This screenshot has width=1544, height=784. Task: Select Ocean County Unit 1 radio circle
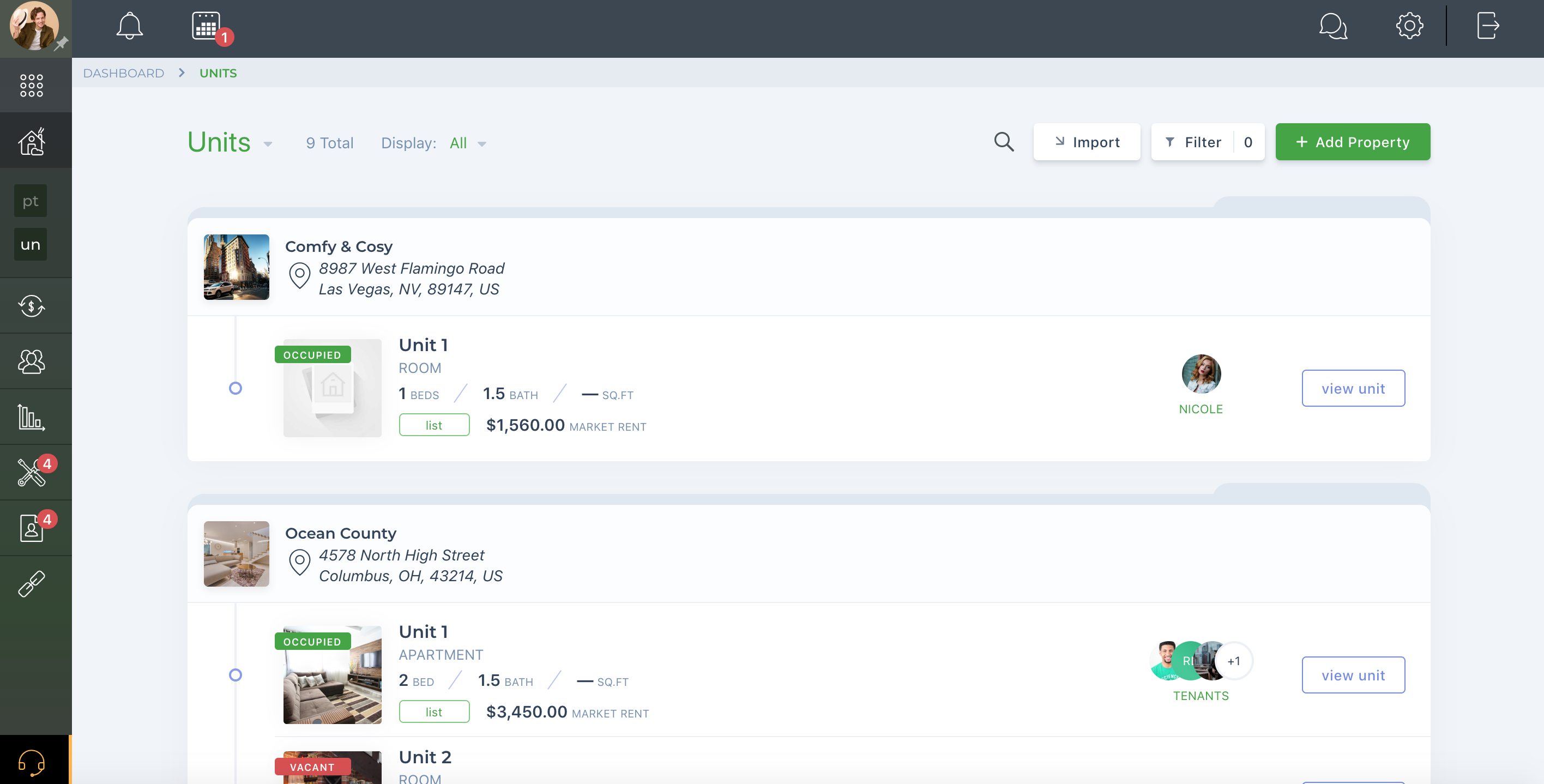[236, 675]
